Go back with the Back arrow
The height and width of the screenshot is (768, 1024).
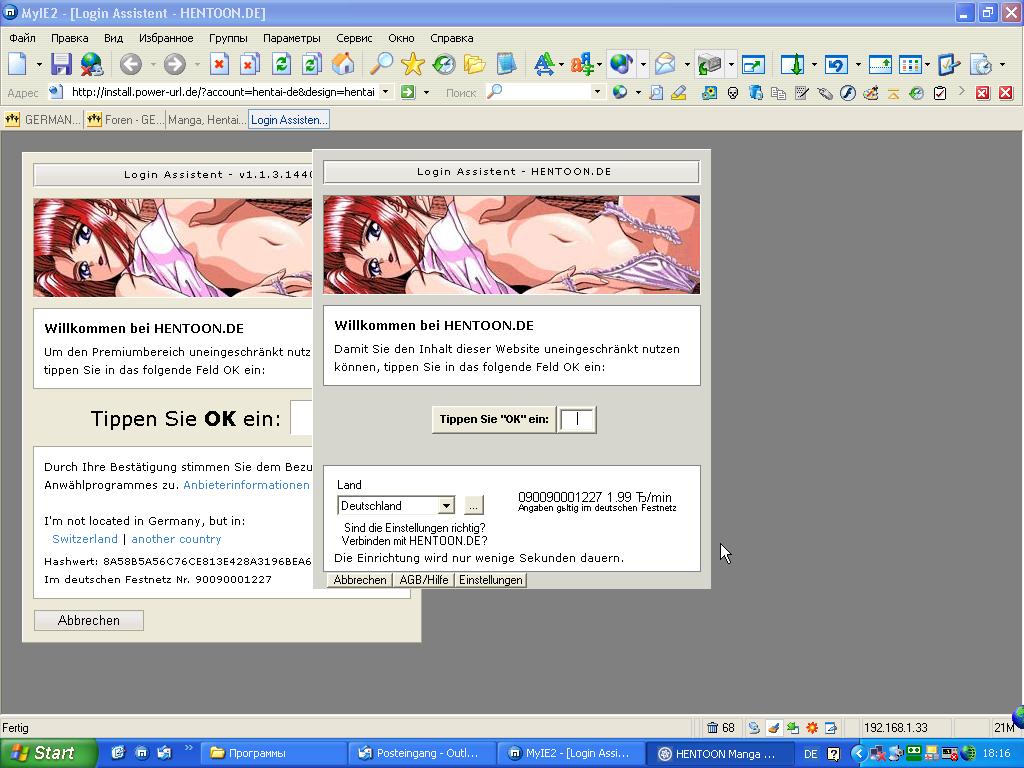point(131,64)
